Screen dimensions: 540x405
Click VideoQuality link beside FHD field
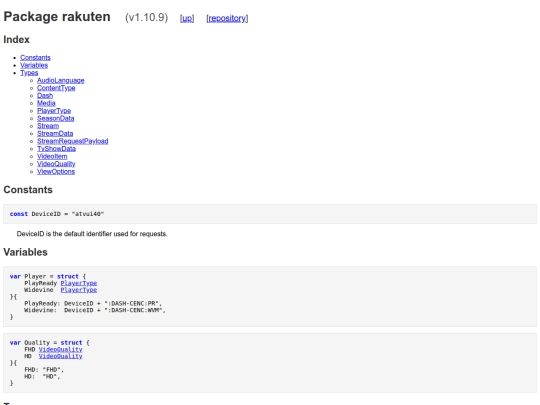click(60, 349)
